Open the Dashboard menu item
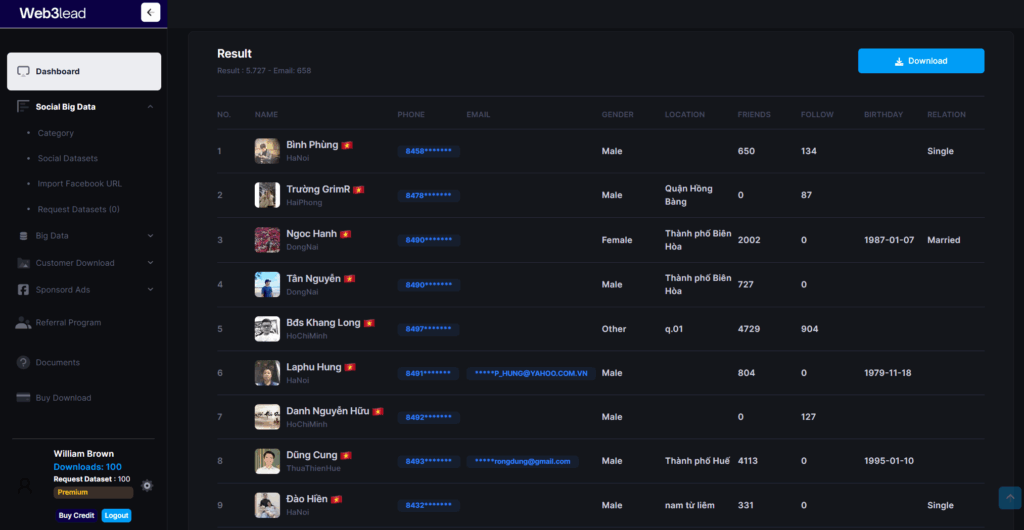 84,72
